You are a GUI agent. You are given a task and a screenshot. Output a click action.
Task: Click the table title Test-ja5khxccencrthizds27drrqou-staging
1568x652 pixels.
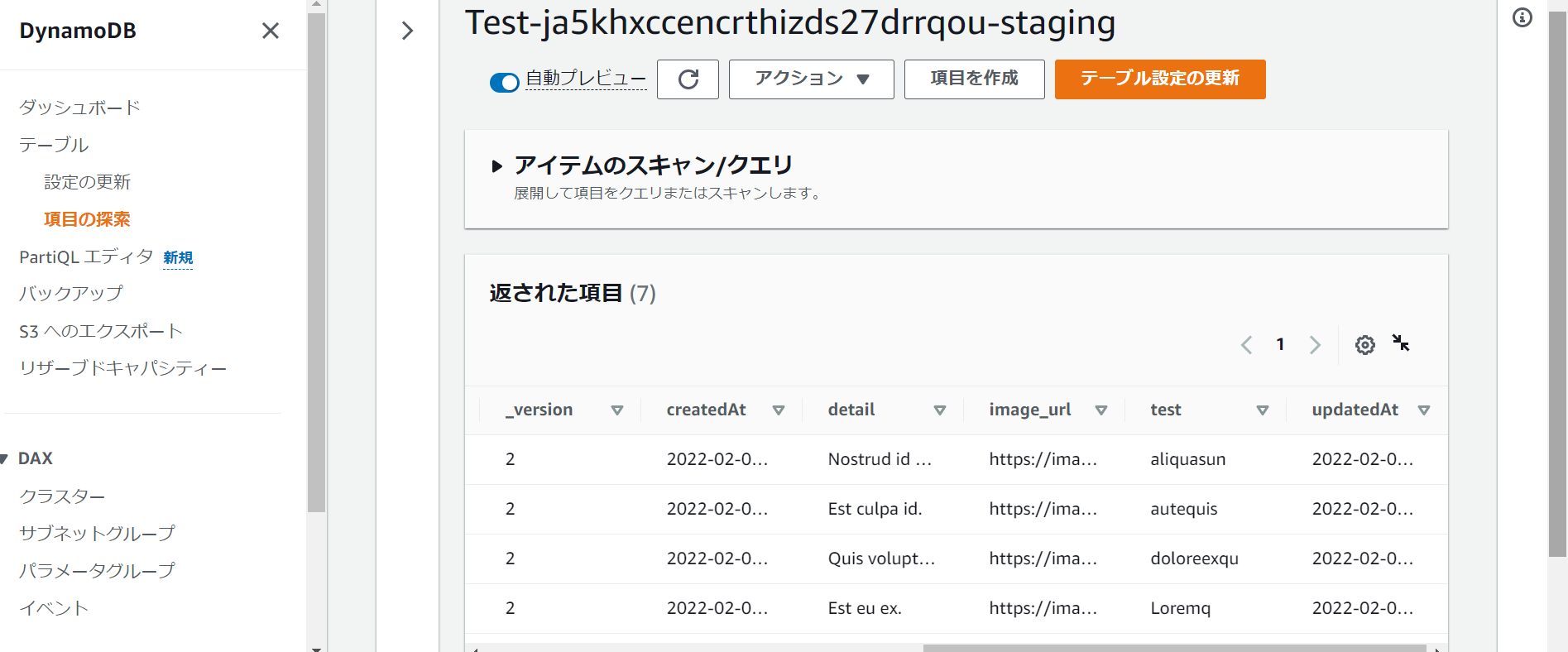[x=790, y=22]
